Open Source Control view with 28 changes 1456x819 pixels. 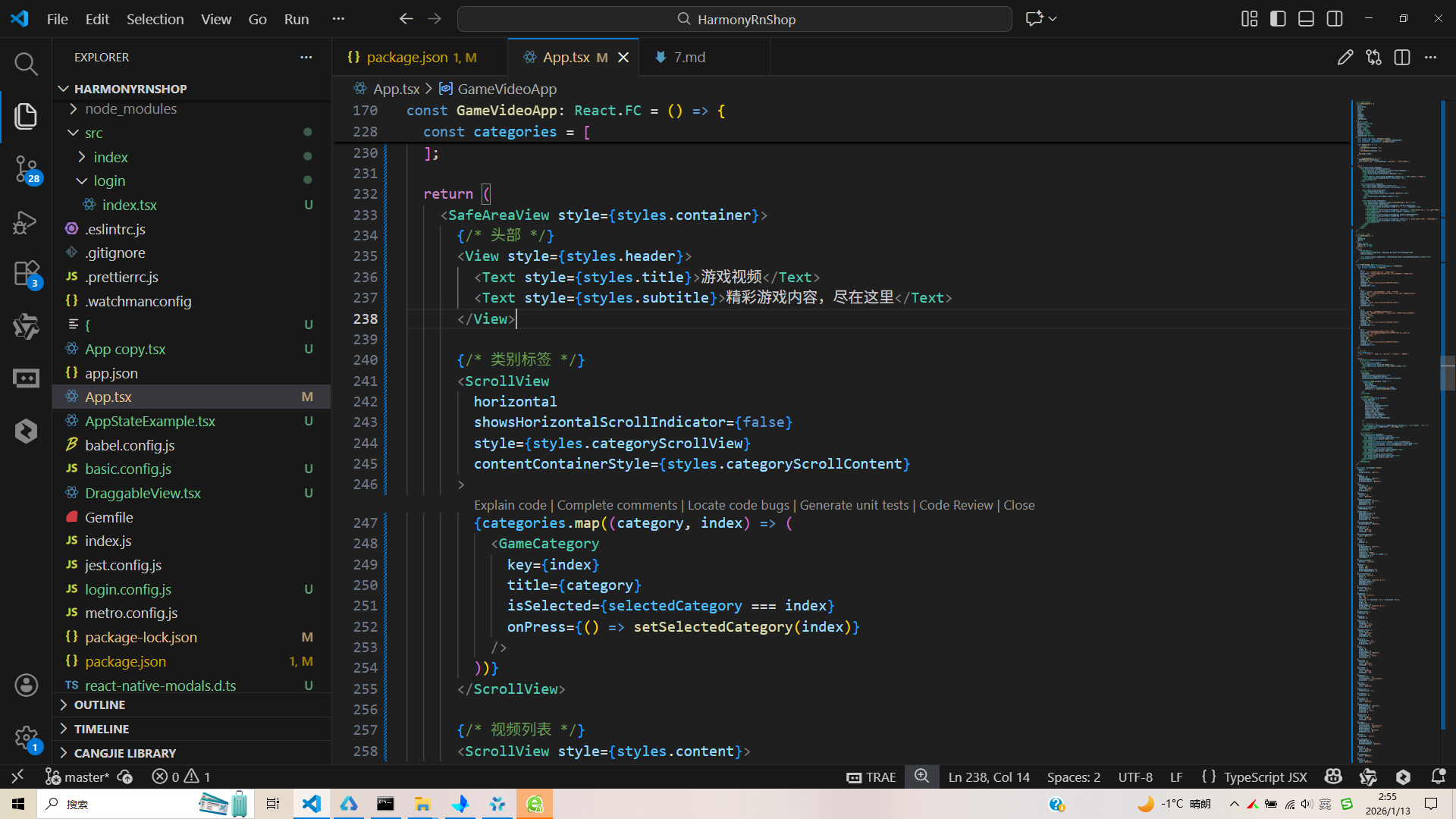pos(26,168)
